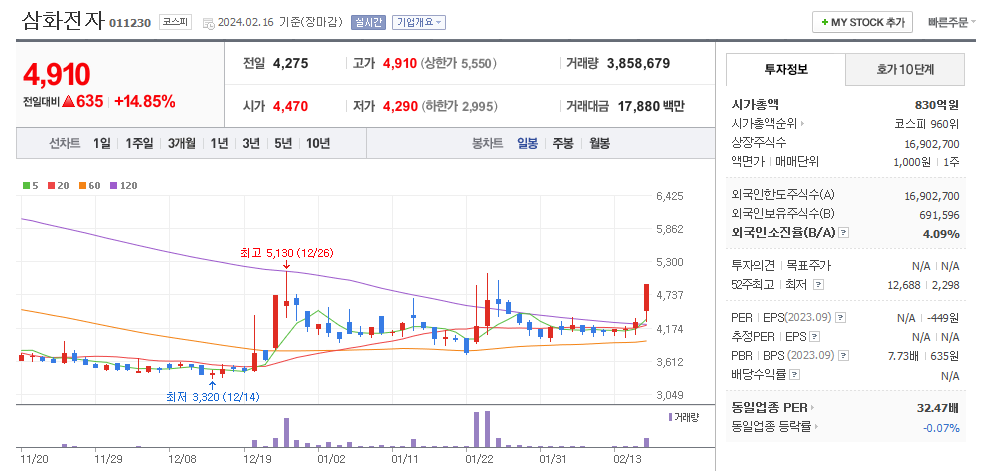Click the 시가총액순위 link

pyautogui.click(x=764, y=124)
